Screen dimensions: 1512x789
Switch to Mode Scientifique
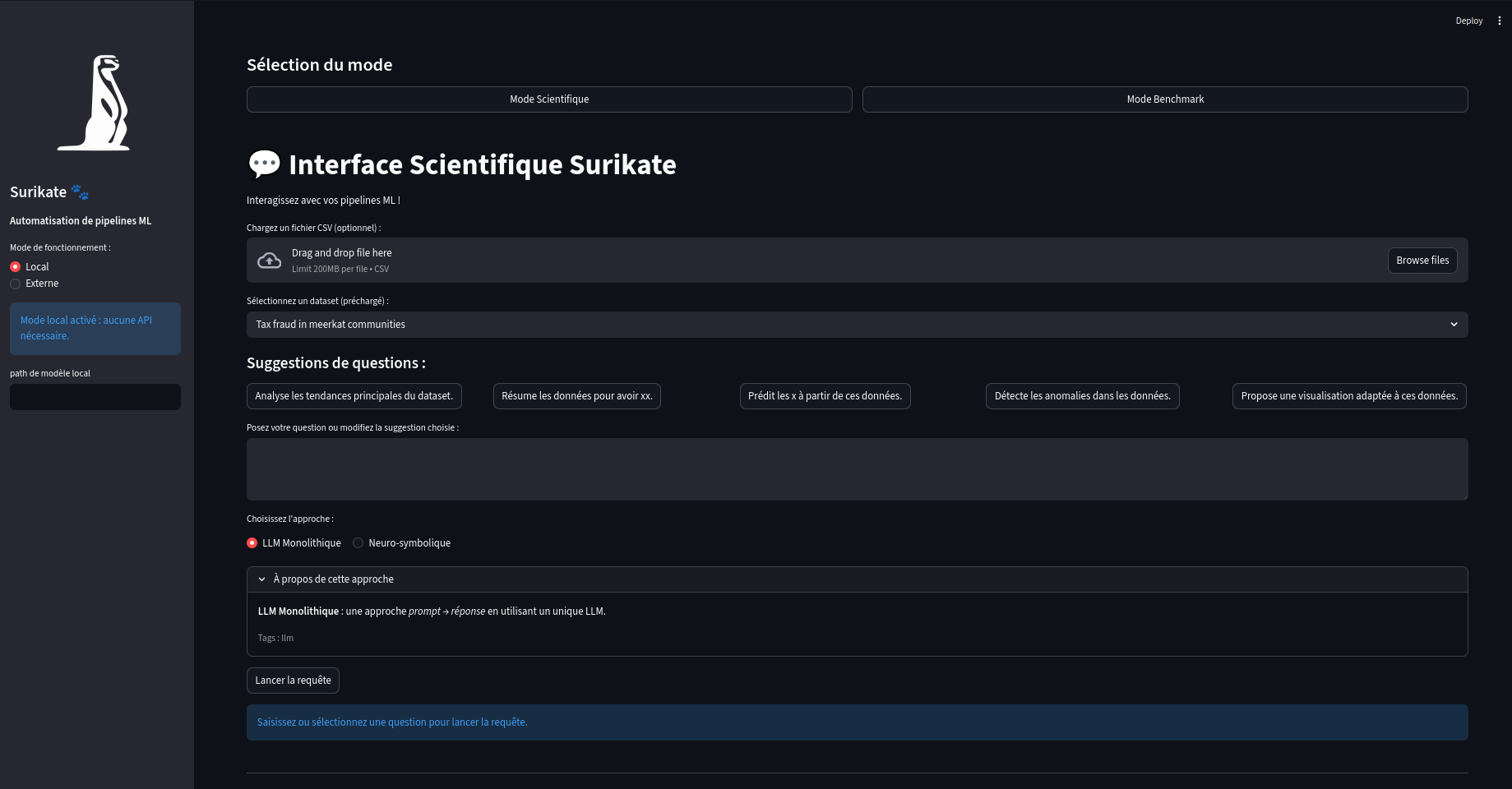549,99
